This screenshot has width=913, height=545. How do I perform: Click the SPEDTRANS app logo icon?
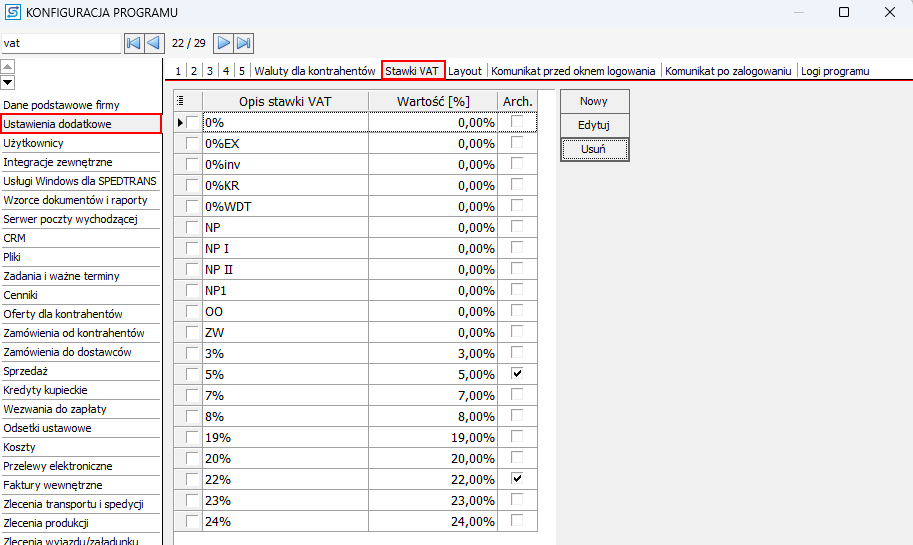click(12, 12)
